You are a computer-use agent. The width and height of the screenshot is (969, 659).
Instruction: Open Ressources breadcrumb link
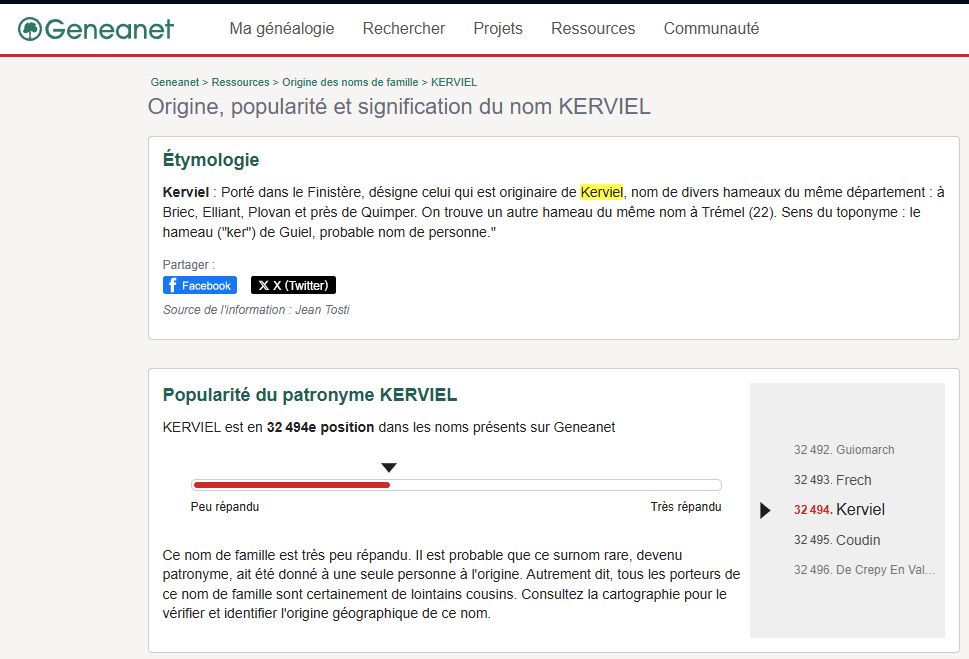[240, 82]
